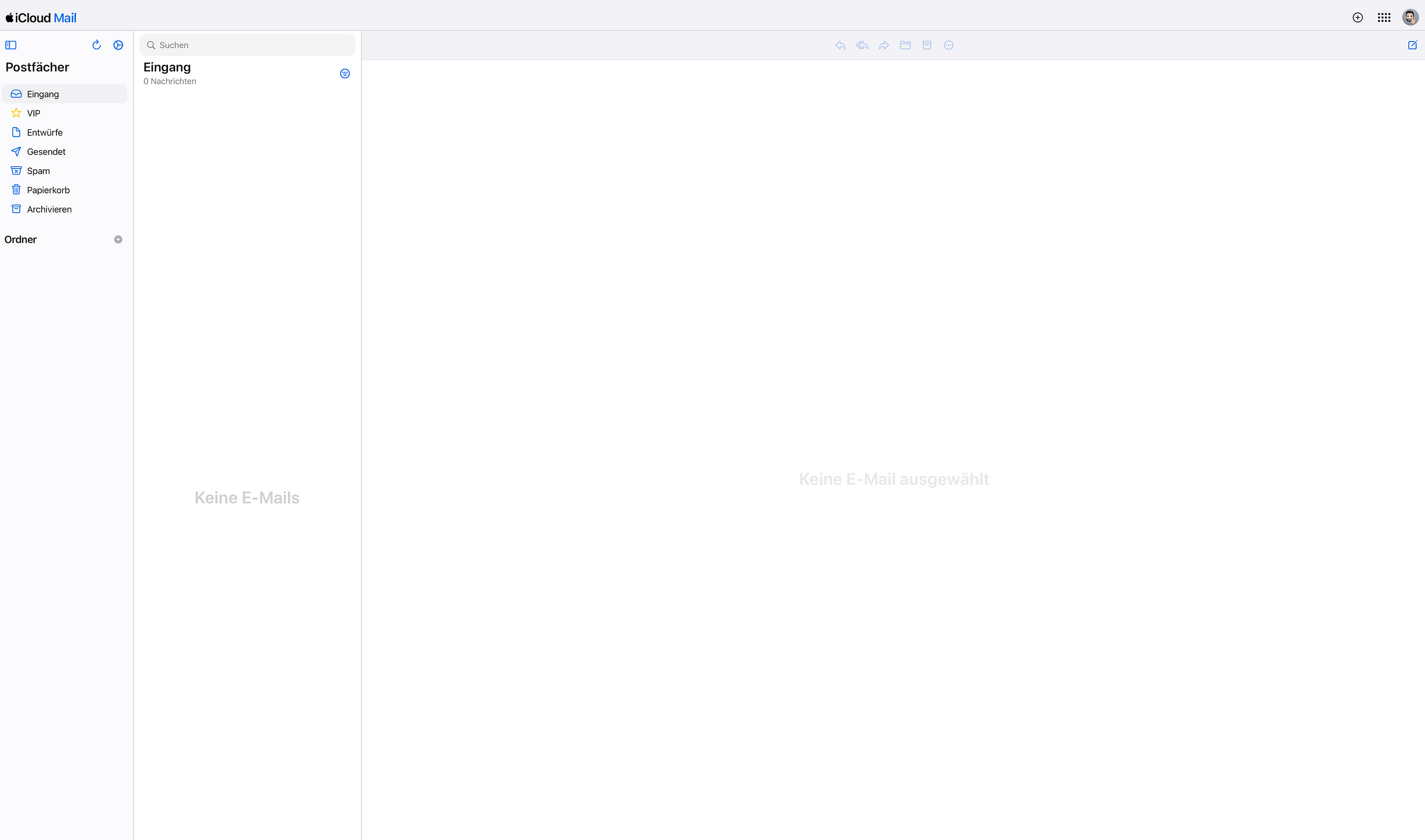Add a new folder with the plus next to Ordner
The height and width of the screenshot is (840, 1425).
pos(118,239)
